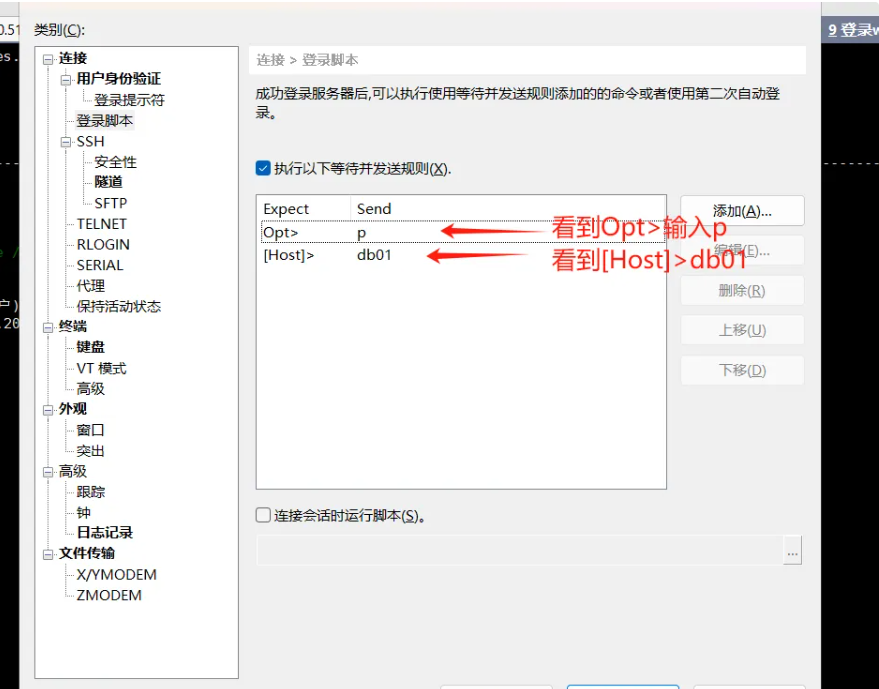879x689 pixels.
Task: Collapse the 连接 tree node
Action: click(x=48, y=59)
